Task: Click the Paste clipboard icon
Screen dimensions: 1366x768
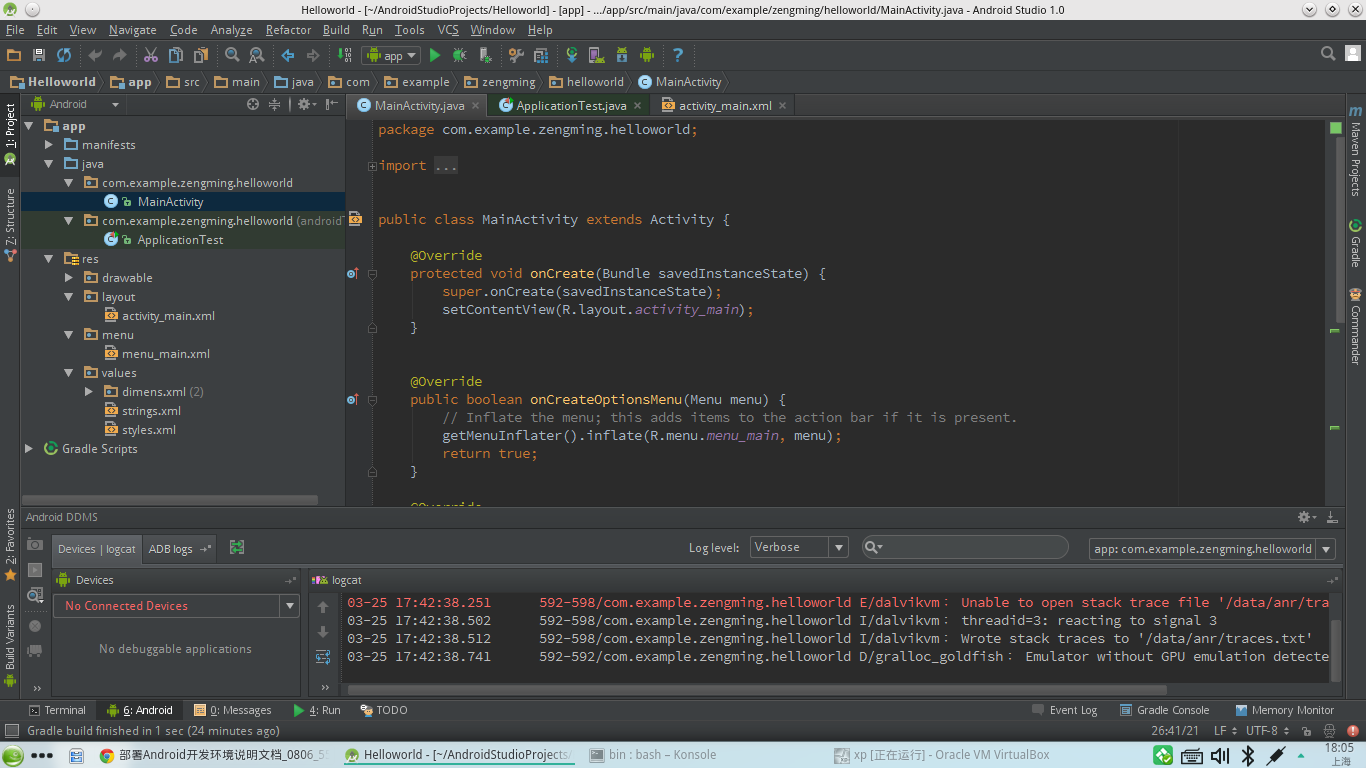Action: click(x=201, y=55)
